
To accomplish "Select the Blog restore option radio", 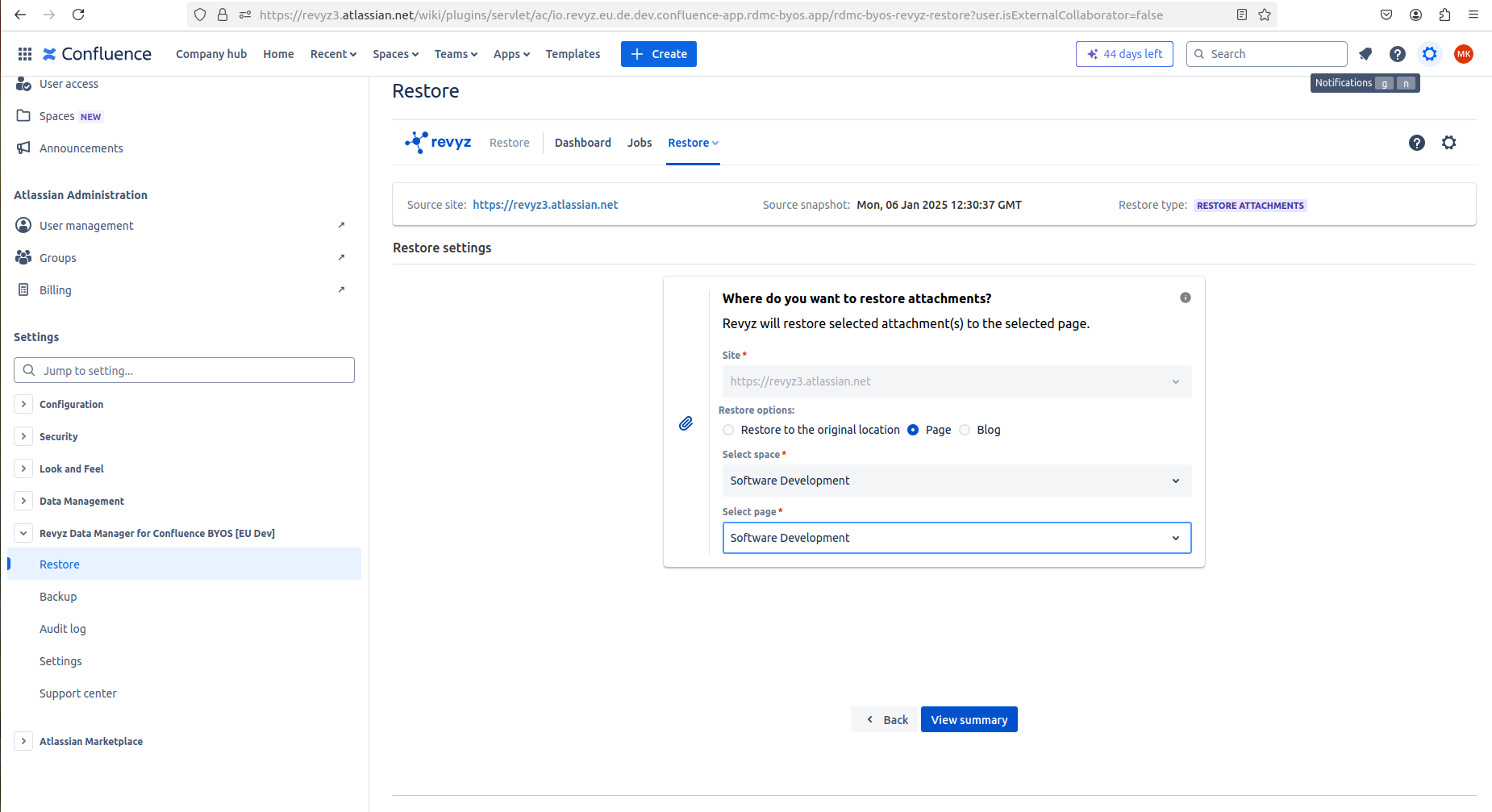I will 965,430.
